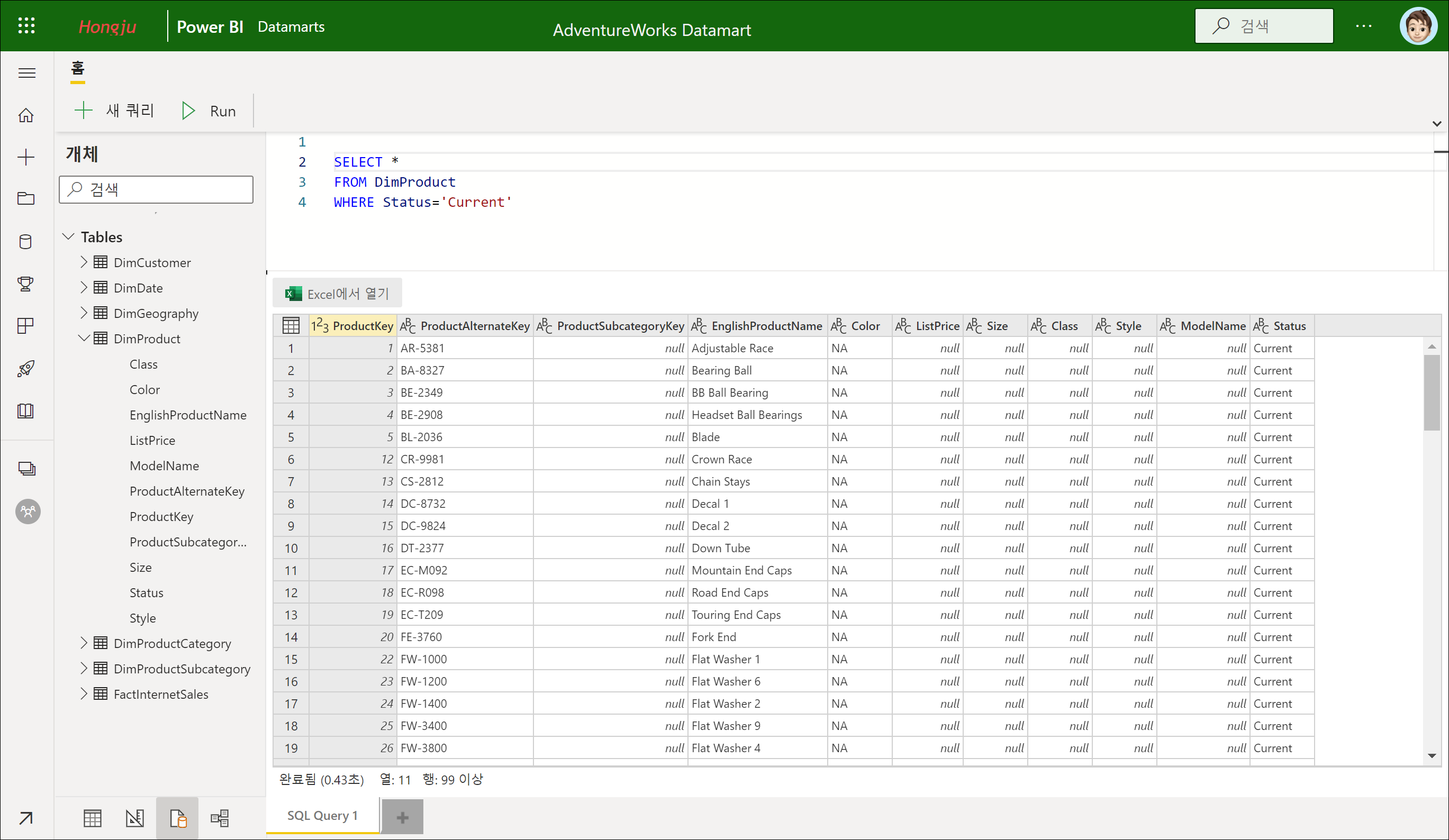
Task: Expand the ribbon with the chevron
Action: click(1436, 124)
